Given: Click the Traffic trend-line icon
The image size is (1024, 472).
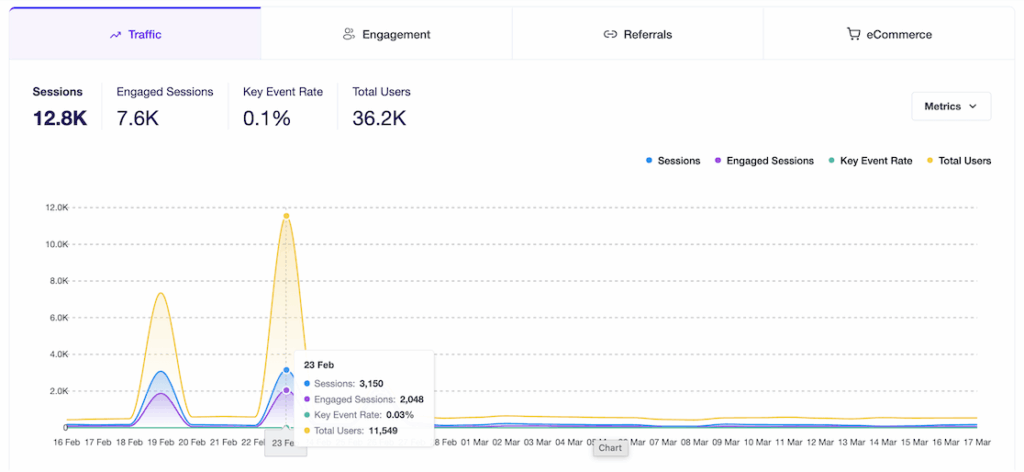Looking at the screenshot, I should (116, 35).
